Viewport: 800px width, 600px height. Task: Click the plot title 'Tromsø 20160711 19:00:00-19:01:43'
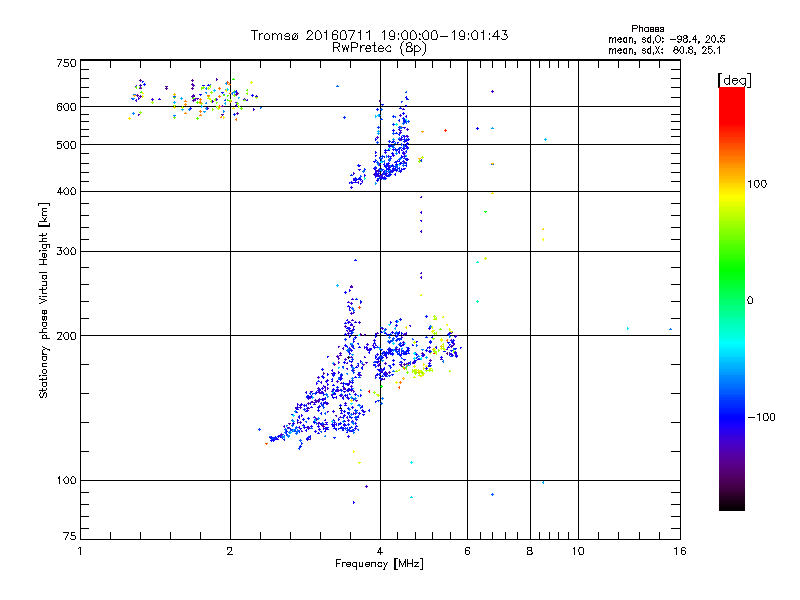[x=379, y=35]
